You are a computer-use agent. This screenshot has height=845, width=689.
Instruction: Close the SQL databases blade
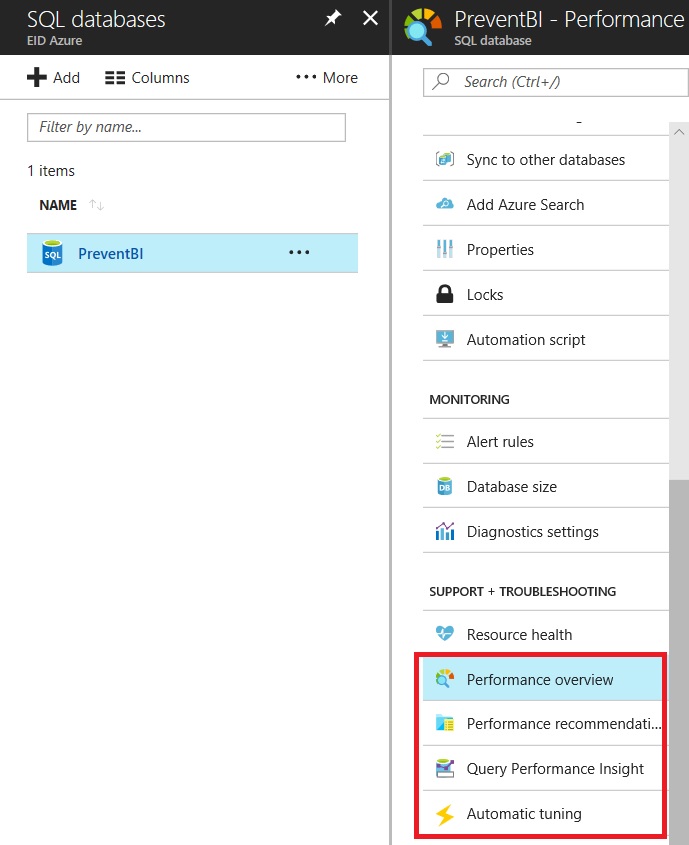point(370,18)
